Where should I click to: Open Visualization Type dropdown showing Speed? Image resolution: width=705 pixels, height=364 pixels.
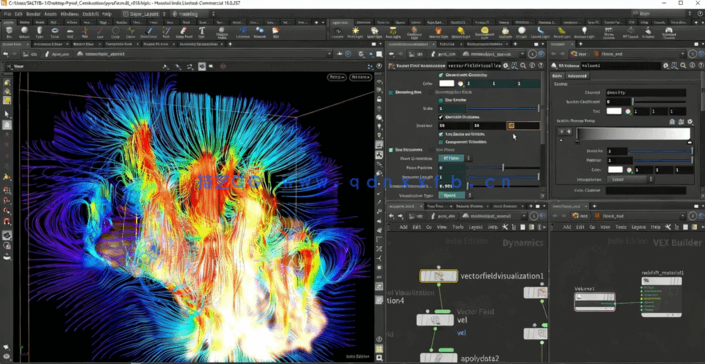(455, 195)
